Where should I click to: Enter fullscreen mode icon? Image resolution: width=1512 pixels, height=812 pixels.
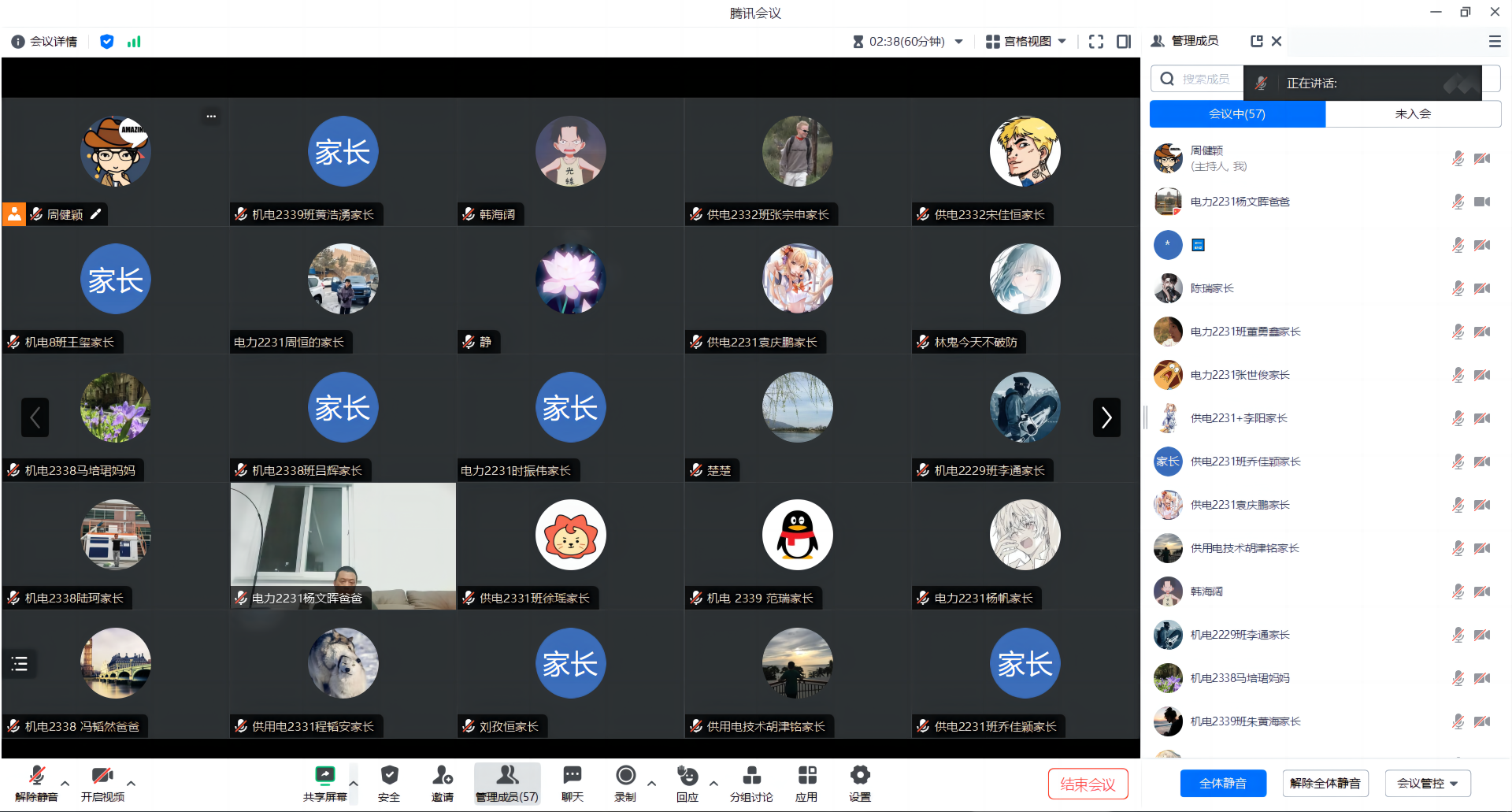(1095, 42)
